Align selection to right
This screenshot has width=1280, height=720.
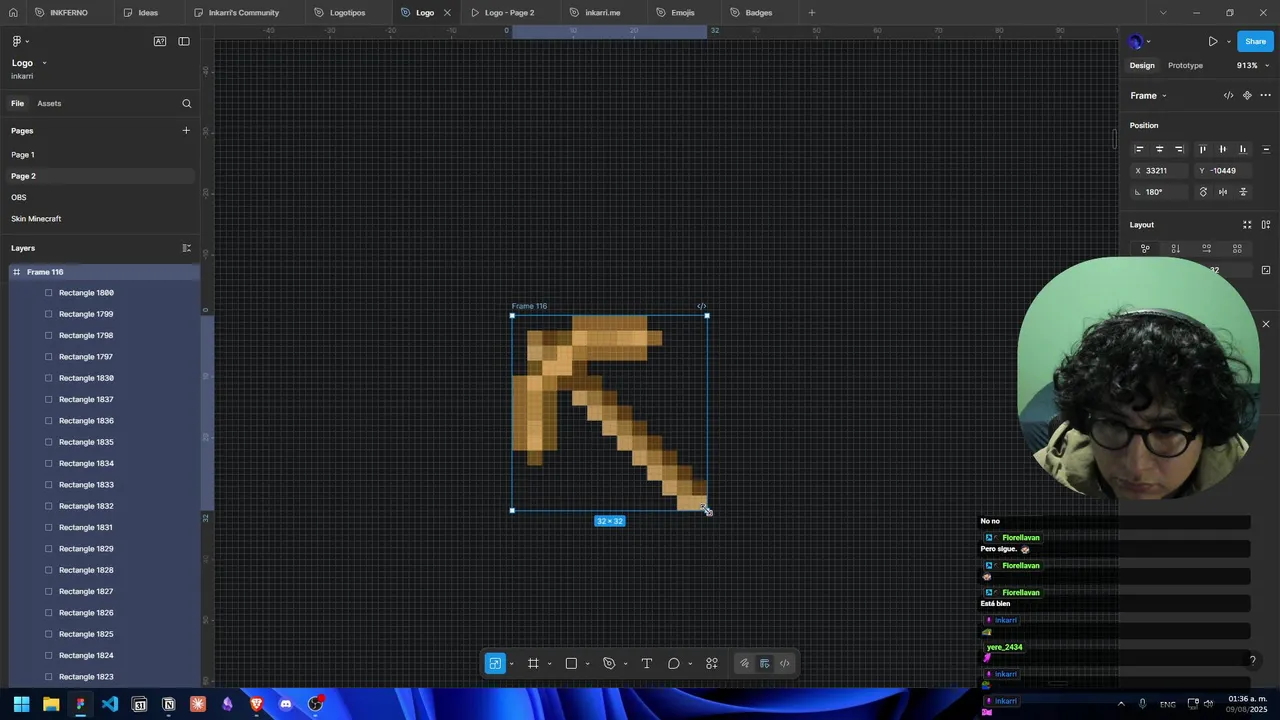pos(1179,149)
